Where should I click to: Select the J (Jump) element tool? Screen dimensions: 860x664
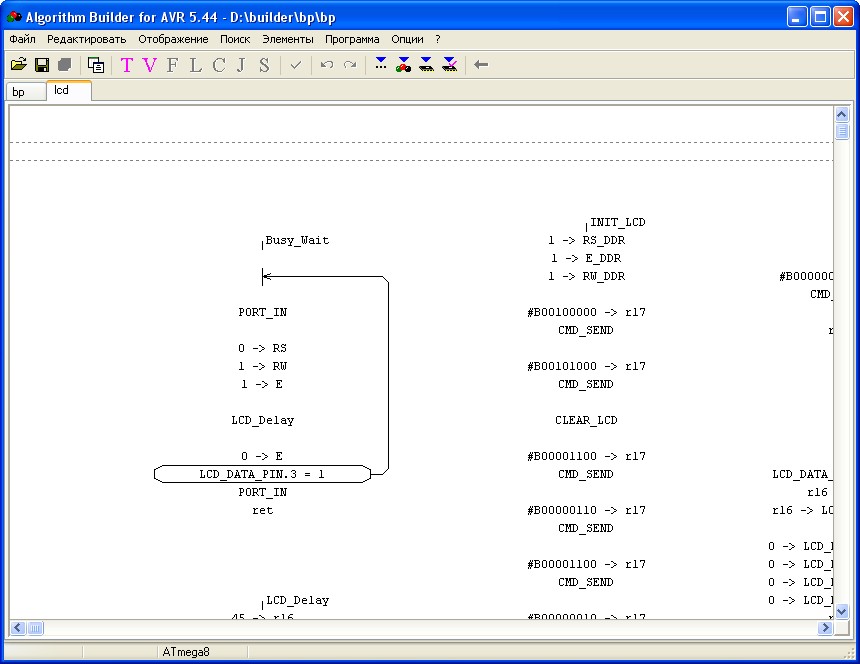pos(241,65)
